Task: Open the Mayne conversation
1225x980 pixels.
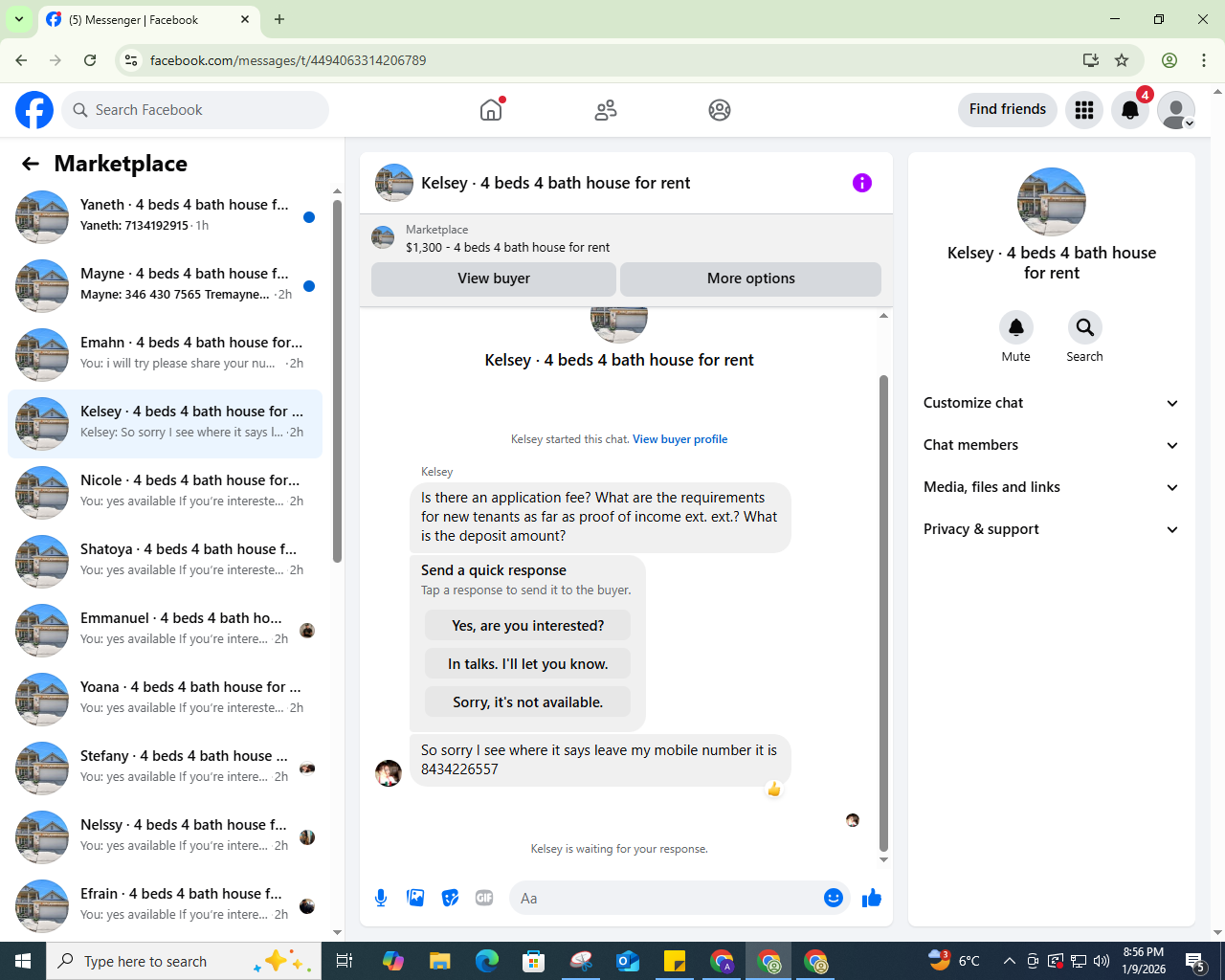Action: pos(165,286)
